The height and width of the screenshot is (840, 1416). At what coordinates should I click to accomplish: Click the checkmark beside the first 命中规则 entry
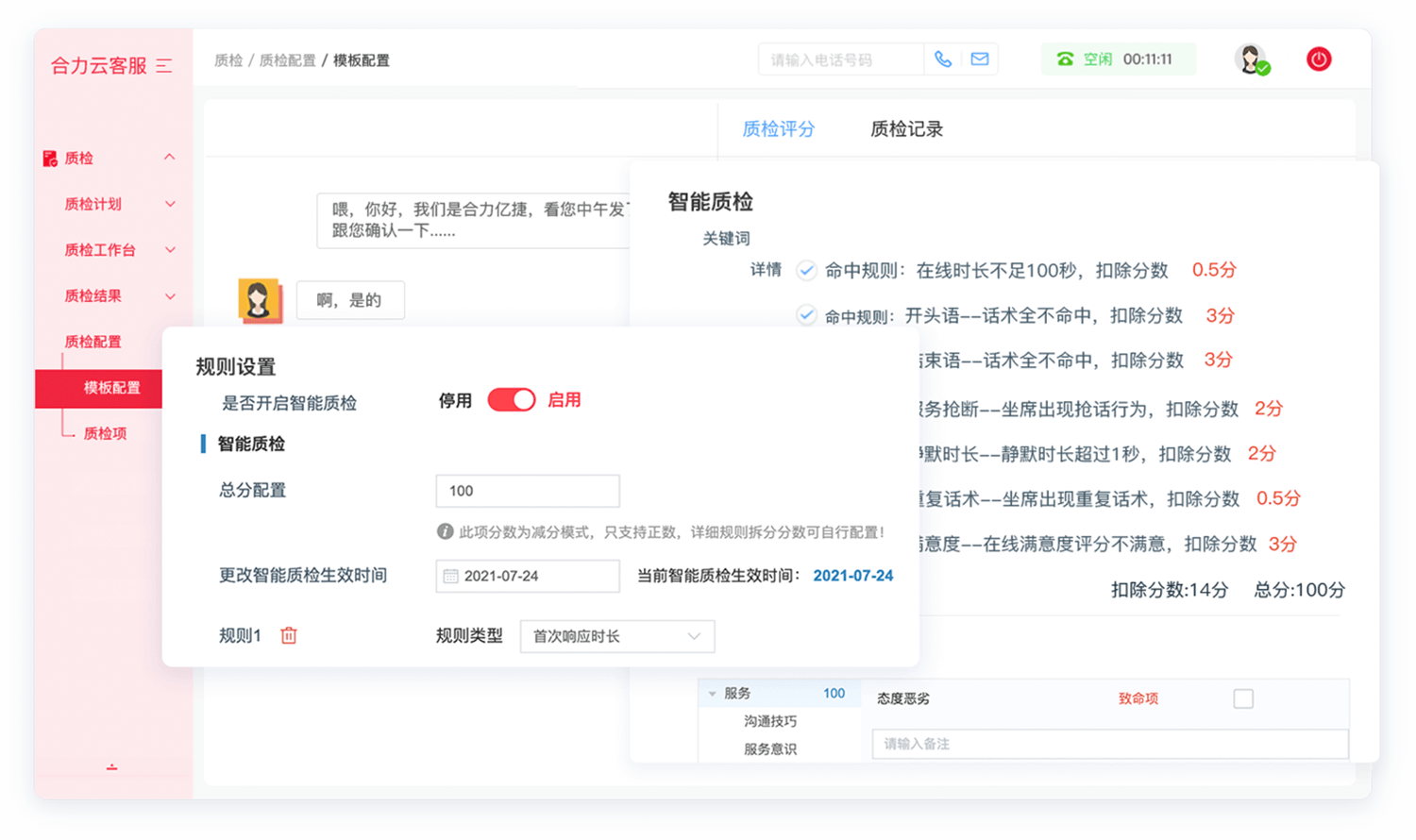pos(806,270)
